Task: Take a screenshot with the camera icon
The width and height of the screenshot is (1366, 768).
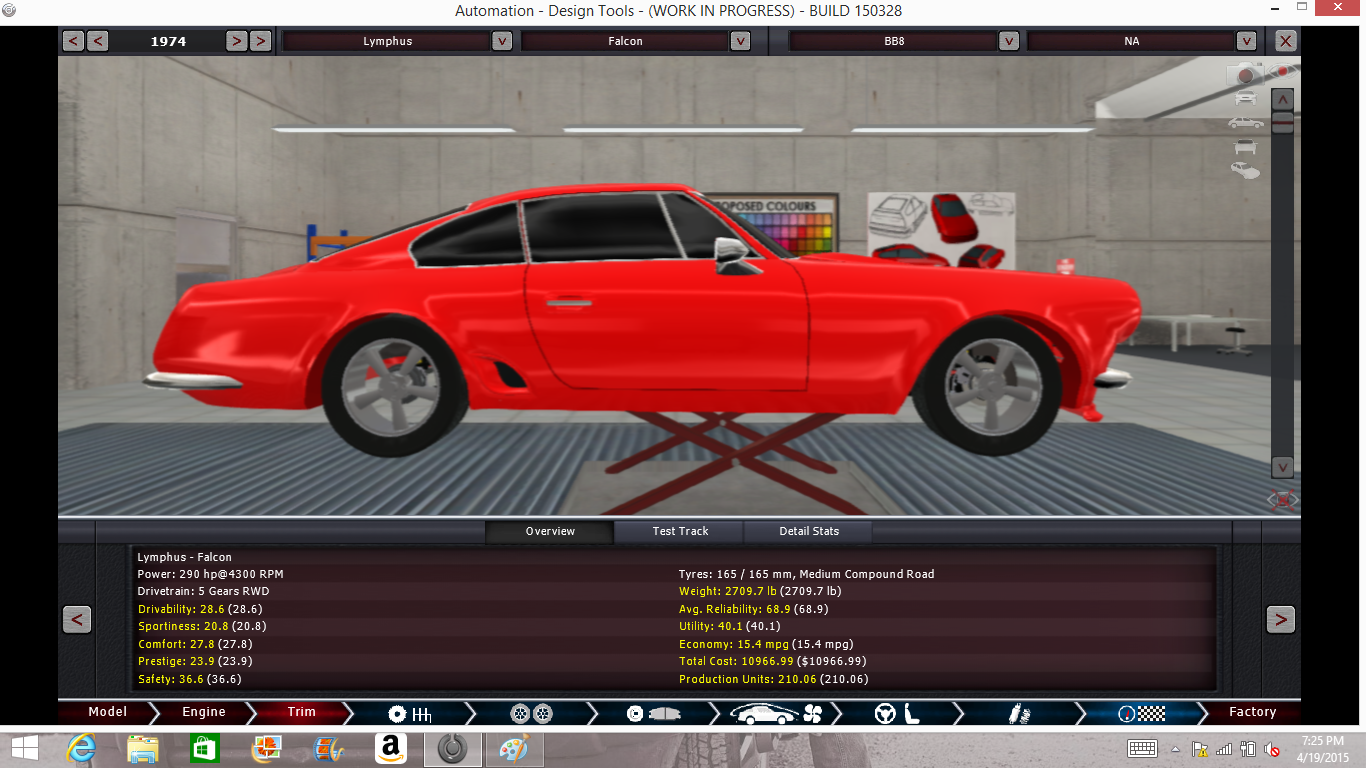Action: [1245, 74]
